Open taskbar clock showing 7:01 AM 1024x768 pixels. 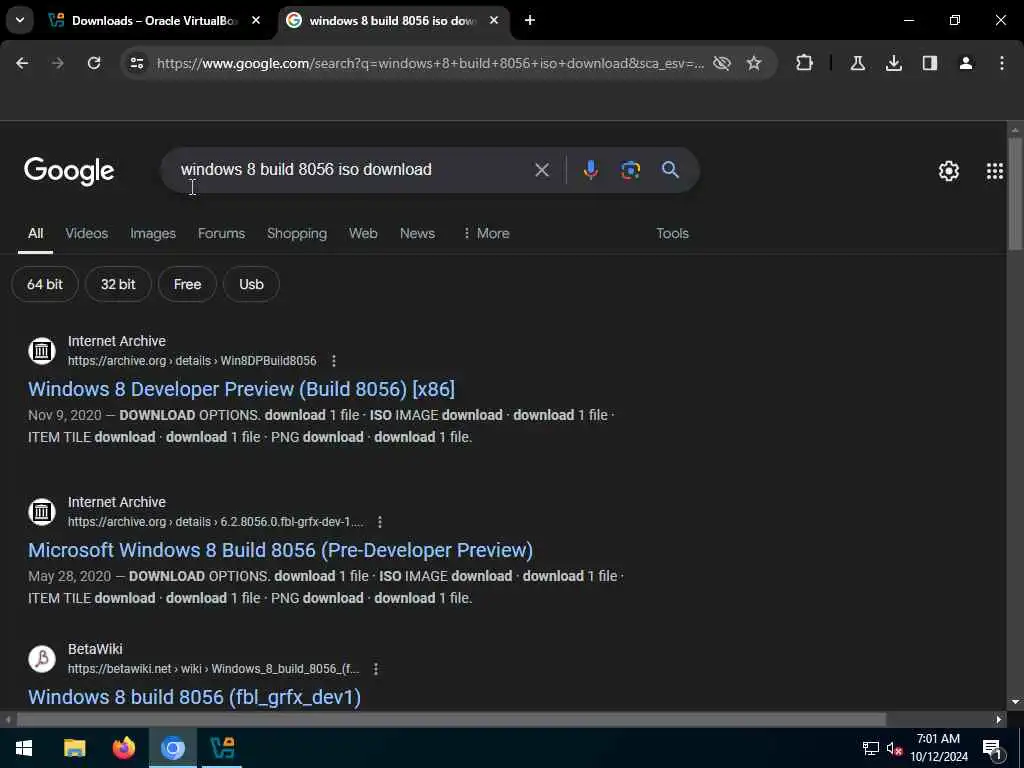click(x=939, y=748)
